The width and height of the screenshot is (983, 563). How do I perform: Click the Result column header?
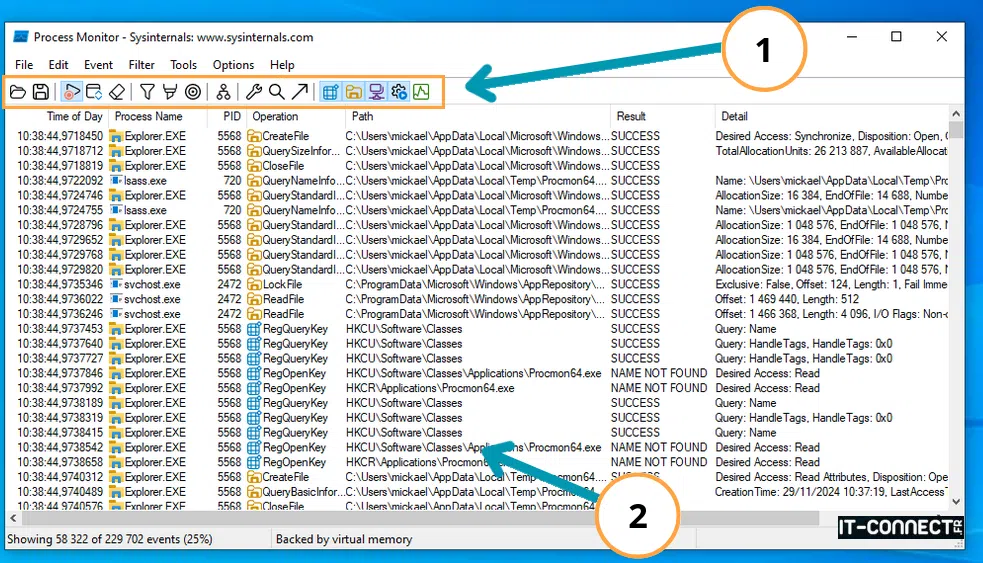(631, 117)
